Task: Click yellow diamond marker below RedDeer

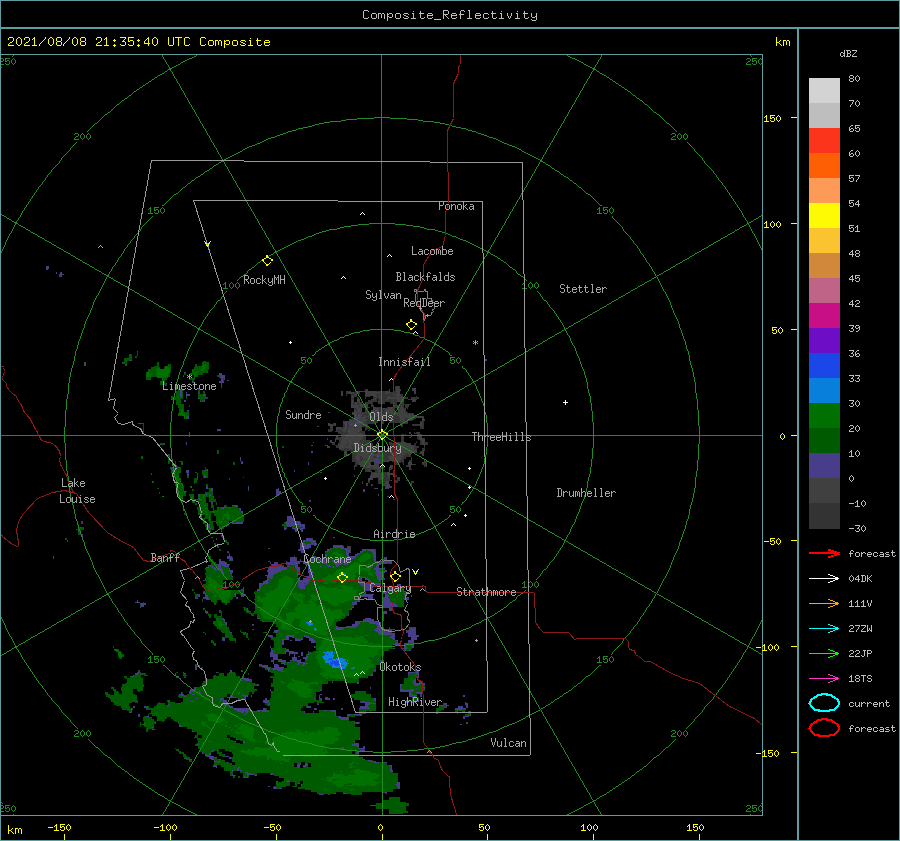Action: tap(411, 325)
